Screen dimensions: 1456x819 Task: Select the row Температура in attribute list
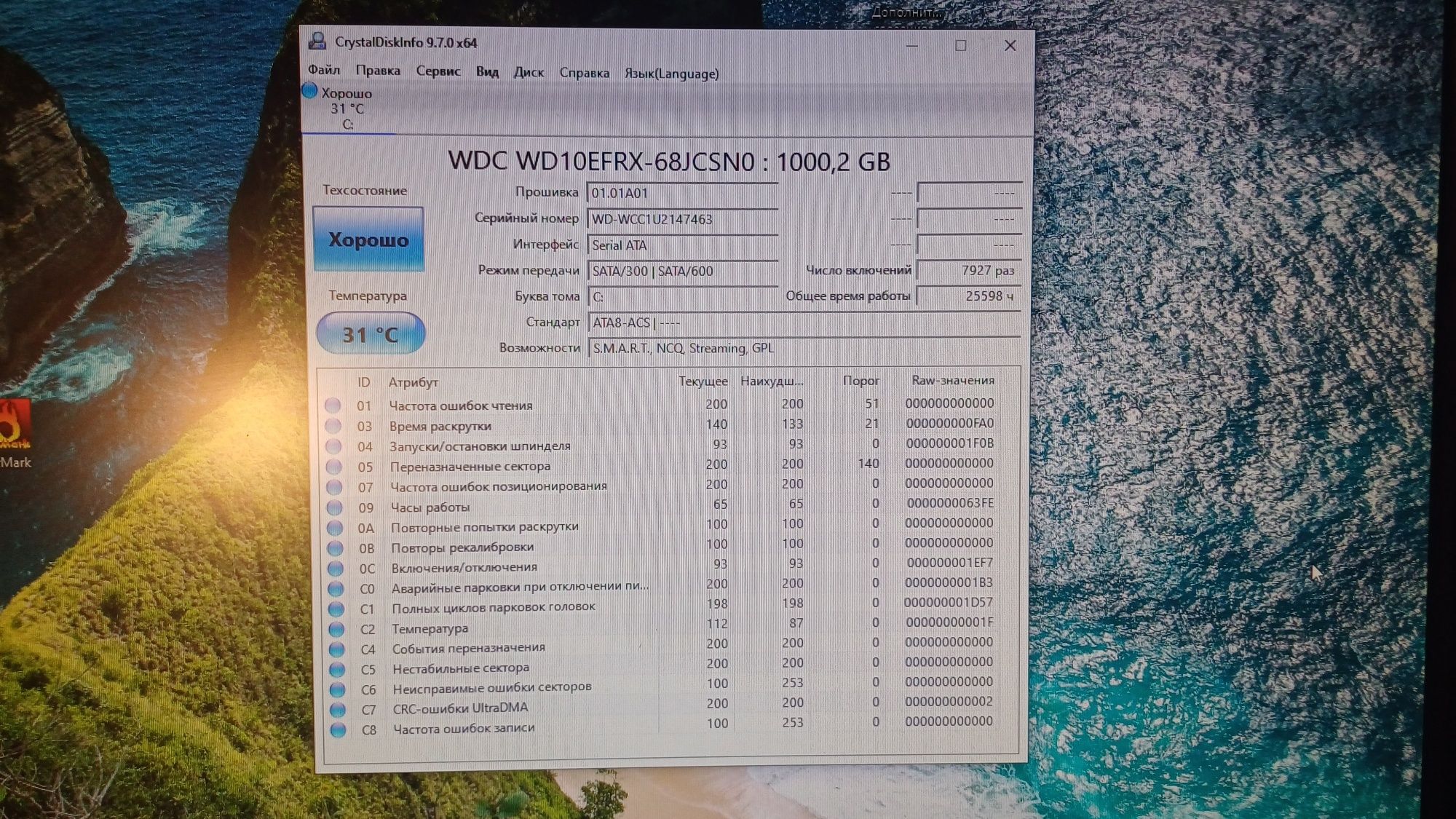pyautogui.click(x=659, y=626)
